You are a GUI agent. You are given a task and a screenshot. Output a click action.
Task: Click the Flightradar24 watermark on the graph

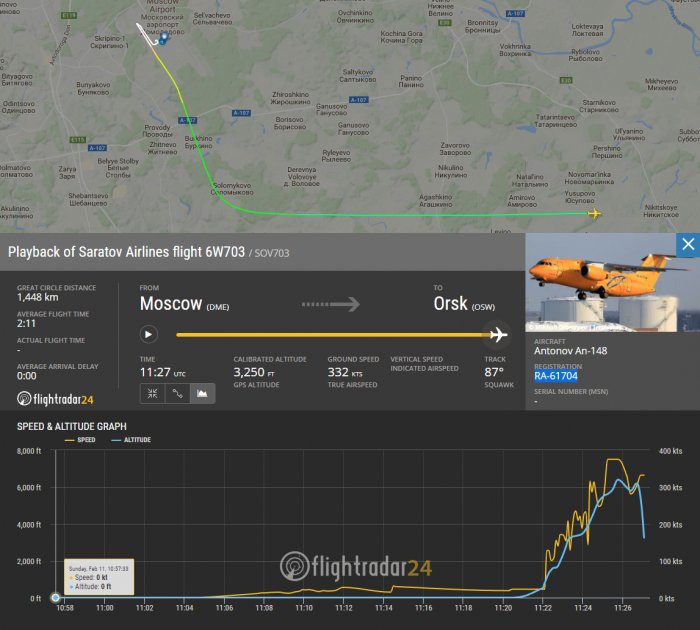click(x=355, y=566)
